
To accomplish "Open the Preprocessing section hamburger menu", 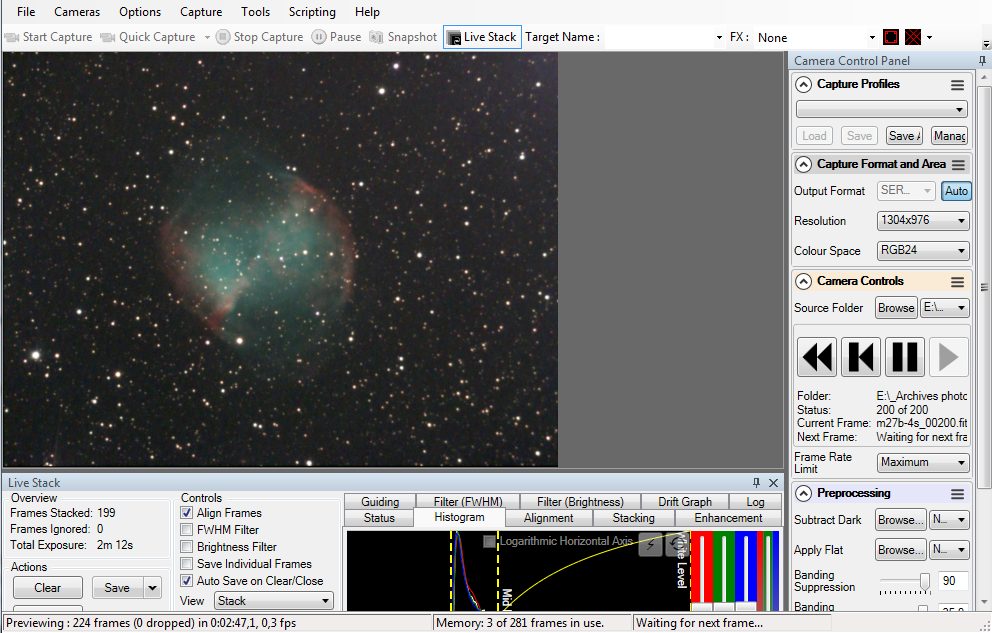I will (957, 494).
